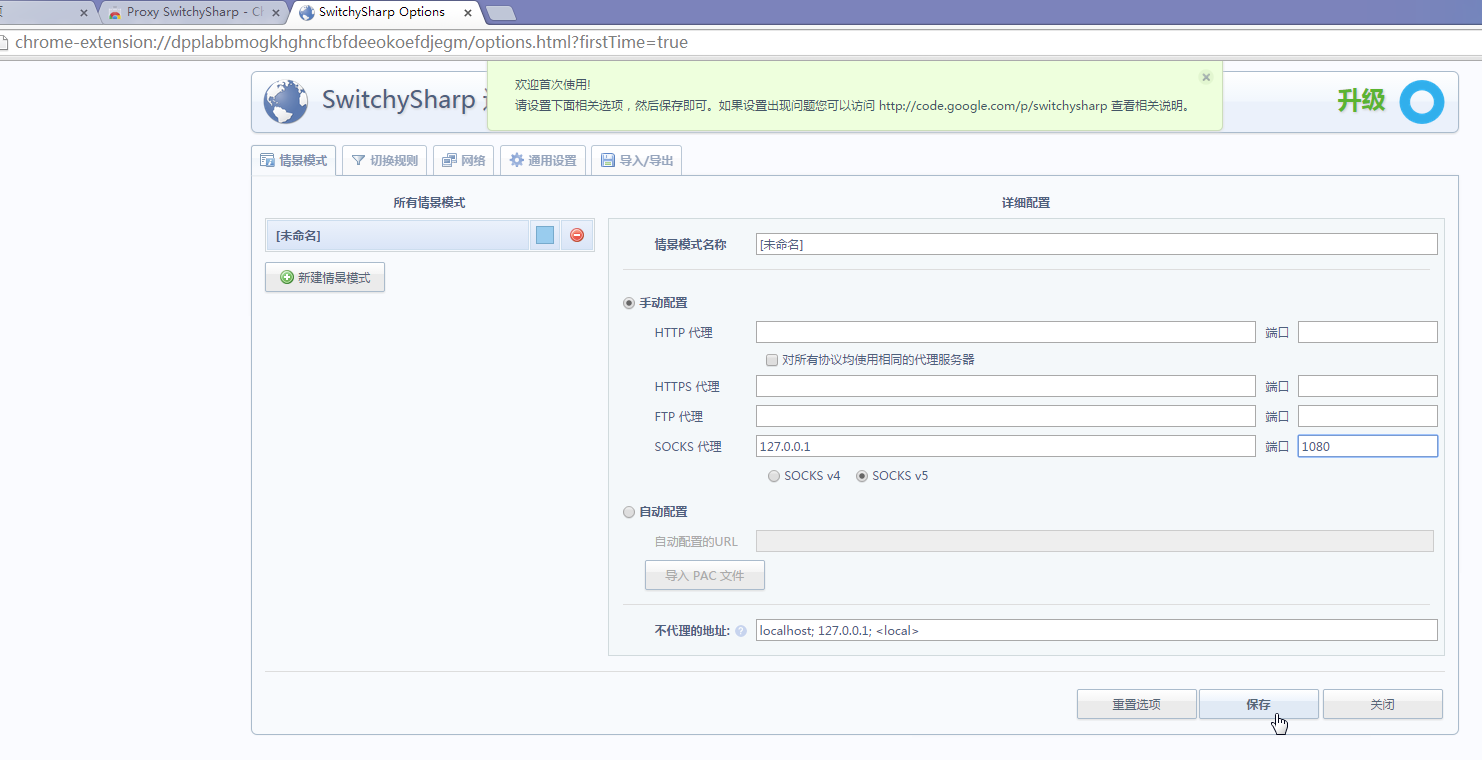
Task: Enable 对所有协议均使用相同的代理服务器 checkbox
Action: tap(772, 360)
